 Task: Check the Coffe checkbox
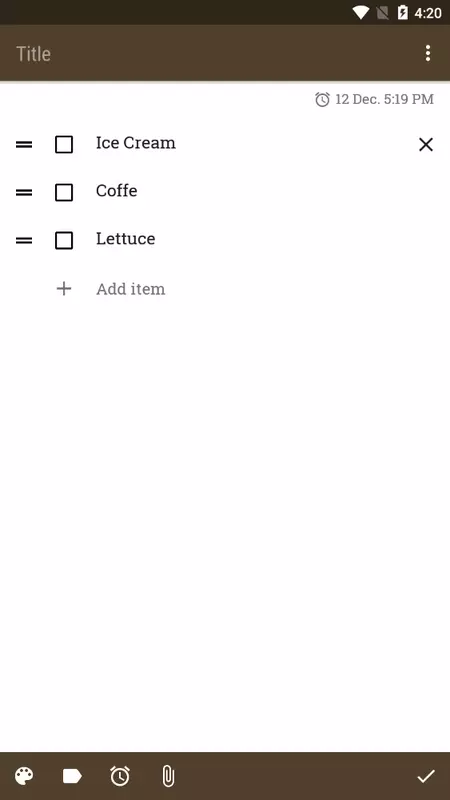click(64, 192)
